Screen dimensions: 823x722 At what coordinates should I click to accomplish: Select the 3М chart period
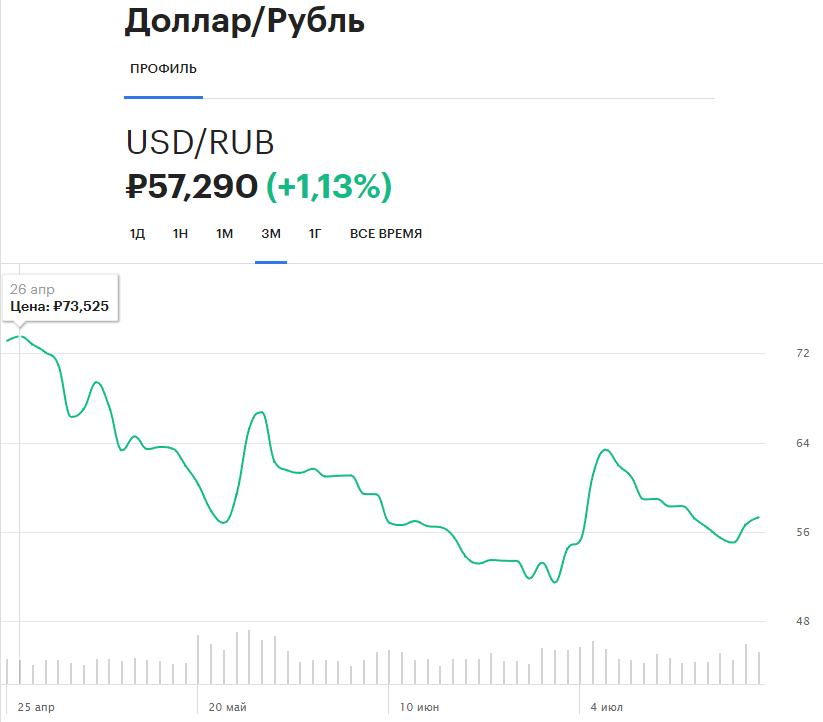(271, 234)
